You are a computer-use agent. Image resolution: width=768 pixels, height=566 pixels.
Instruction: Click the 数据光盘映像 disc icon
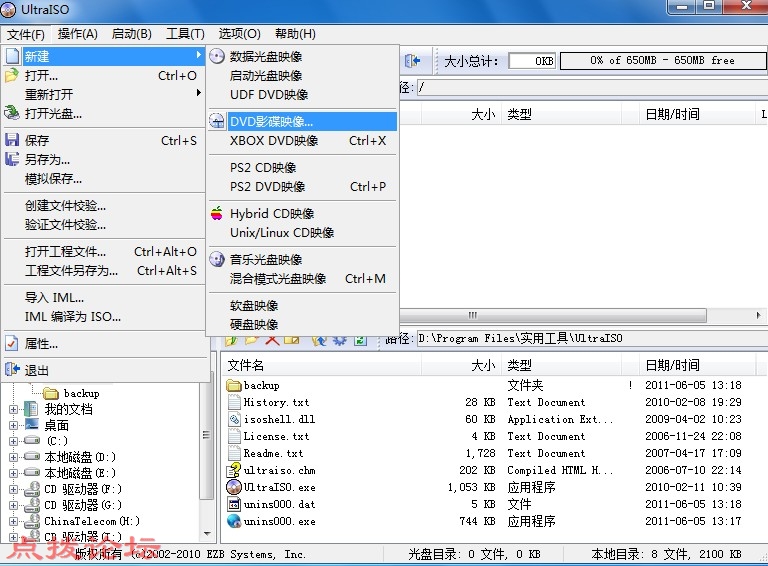[217, 56]
